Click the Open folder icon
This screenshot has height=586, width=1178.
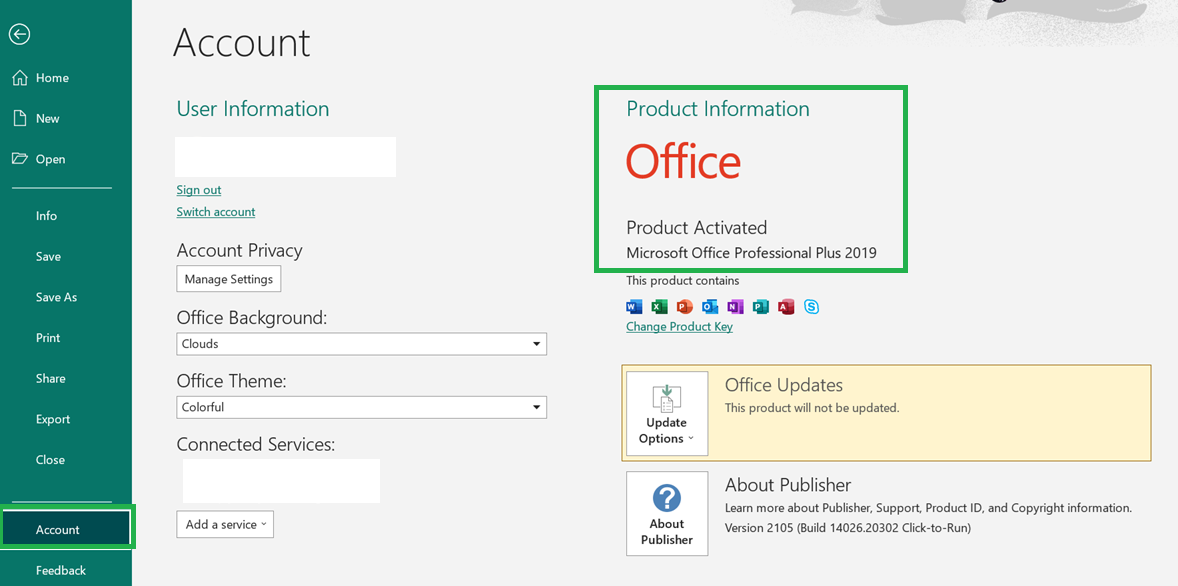[x=20, y=159]
